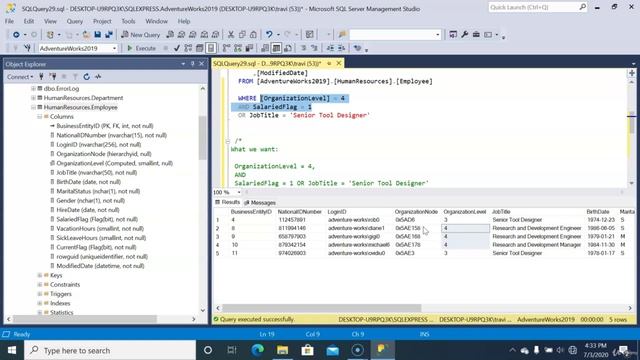Open the Project menu

tap(102, 21)
